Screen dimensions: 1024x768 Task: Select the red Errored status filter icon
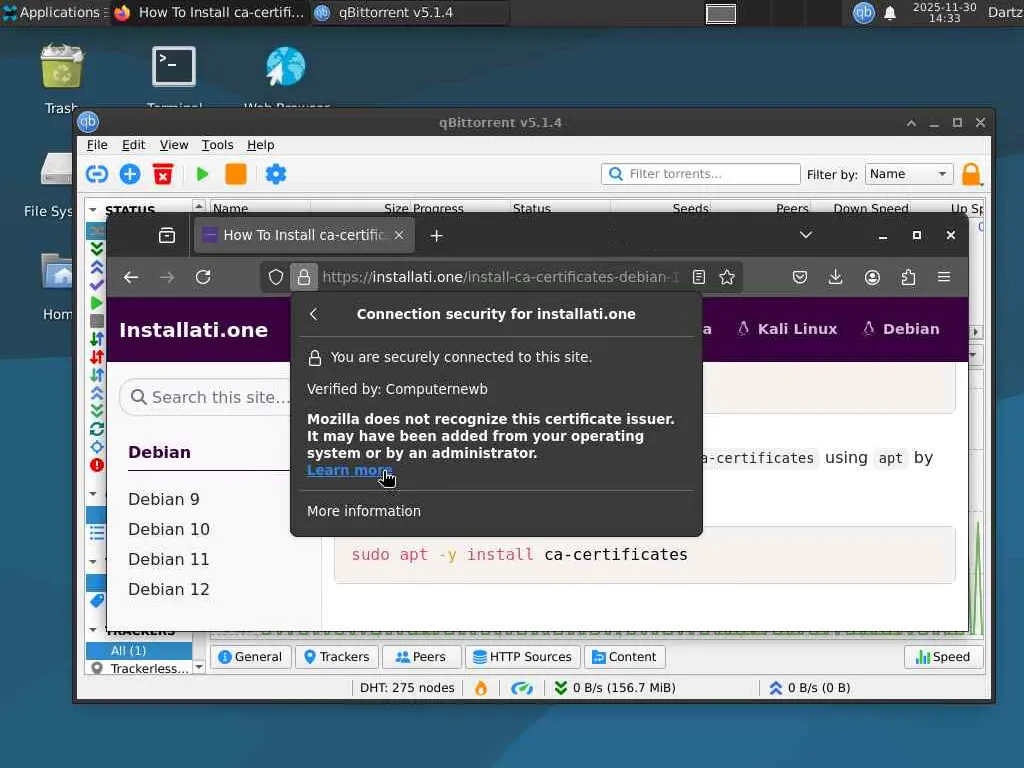[97, 465]
